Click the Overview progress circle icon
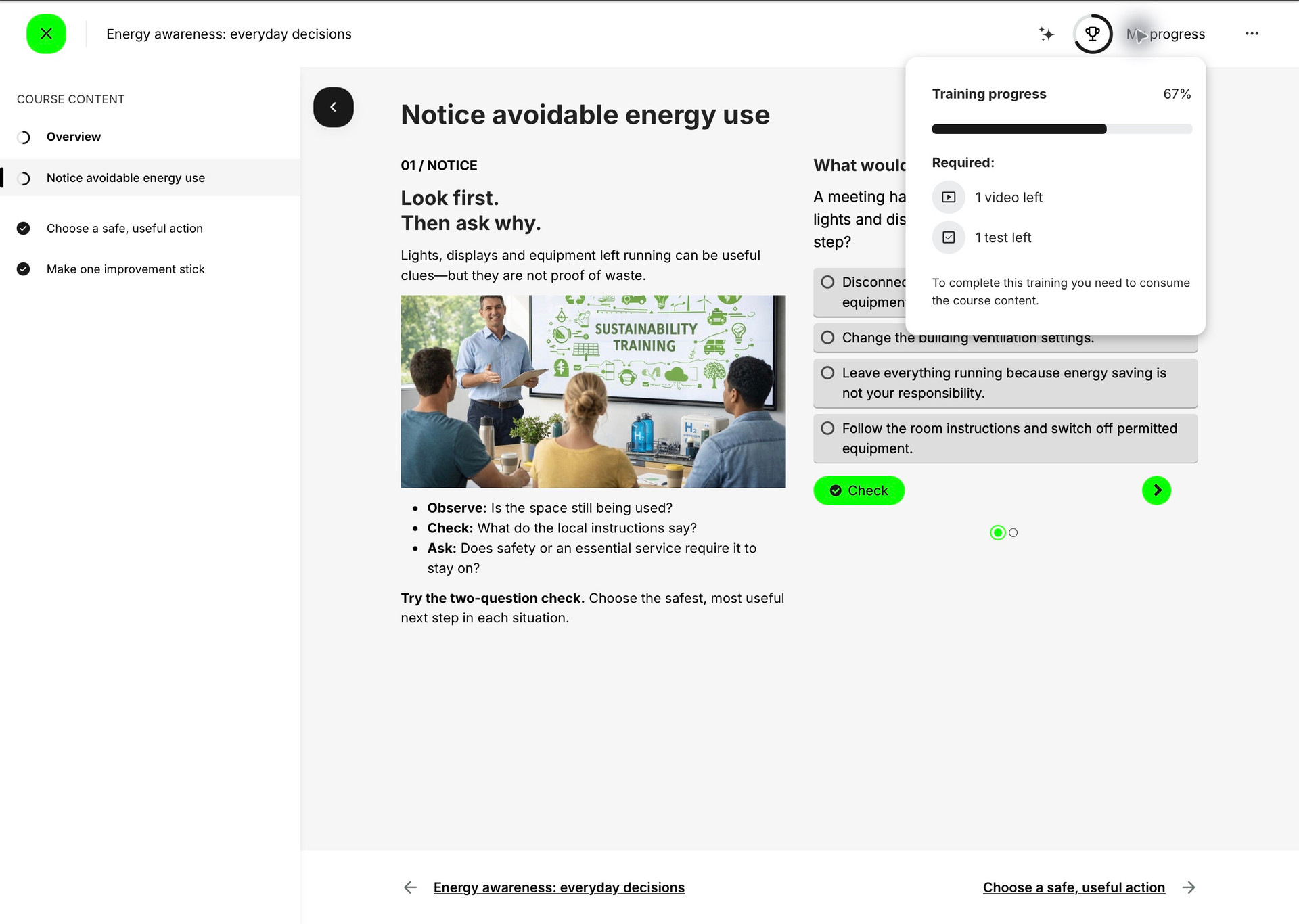The image size is (1299, 924). pyautogui.click(x=24, y=137)
